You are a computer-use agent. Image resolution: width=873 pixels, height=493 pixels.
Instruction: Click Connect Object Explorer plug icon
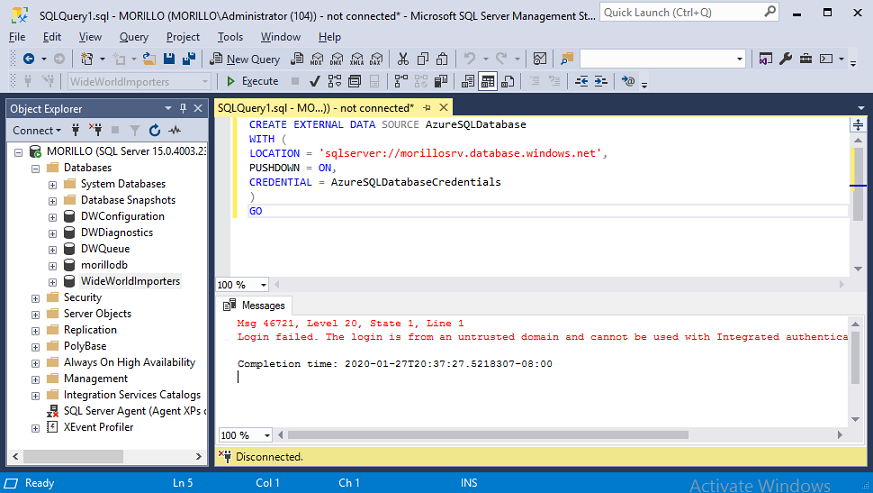tap(76, 130)
